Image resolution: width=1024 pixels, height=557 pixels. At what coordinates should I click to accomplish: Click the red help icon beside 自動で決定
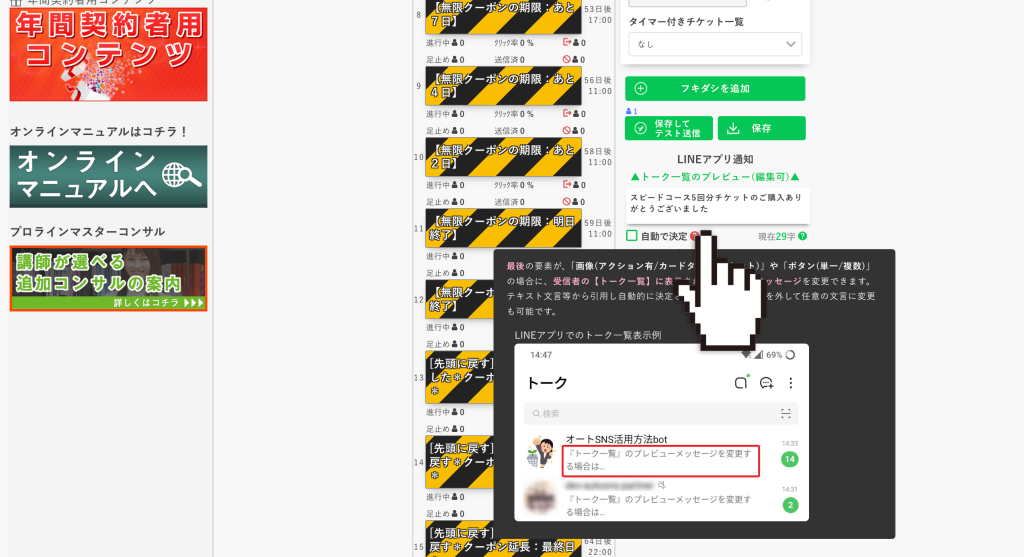(x=694, y=236)
